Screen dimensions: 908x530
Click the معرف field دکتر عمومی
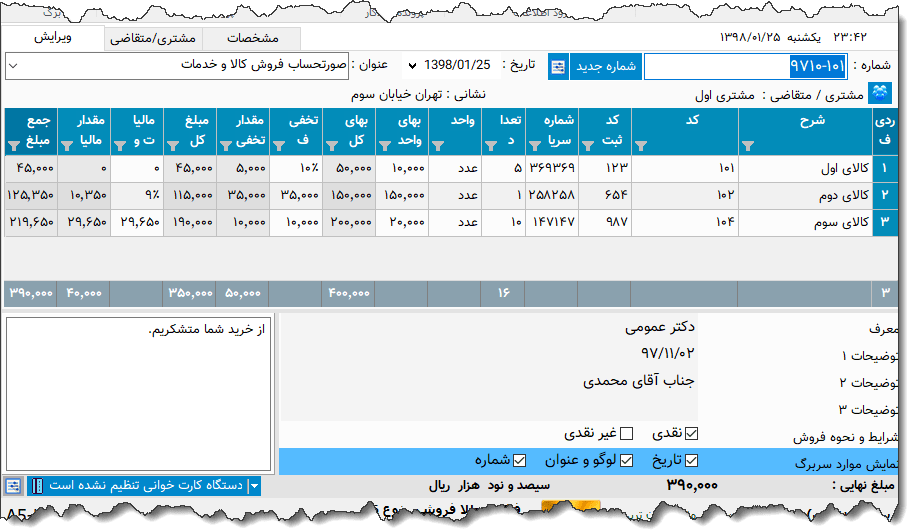click(489, 327)
